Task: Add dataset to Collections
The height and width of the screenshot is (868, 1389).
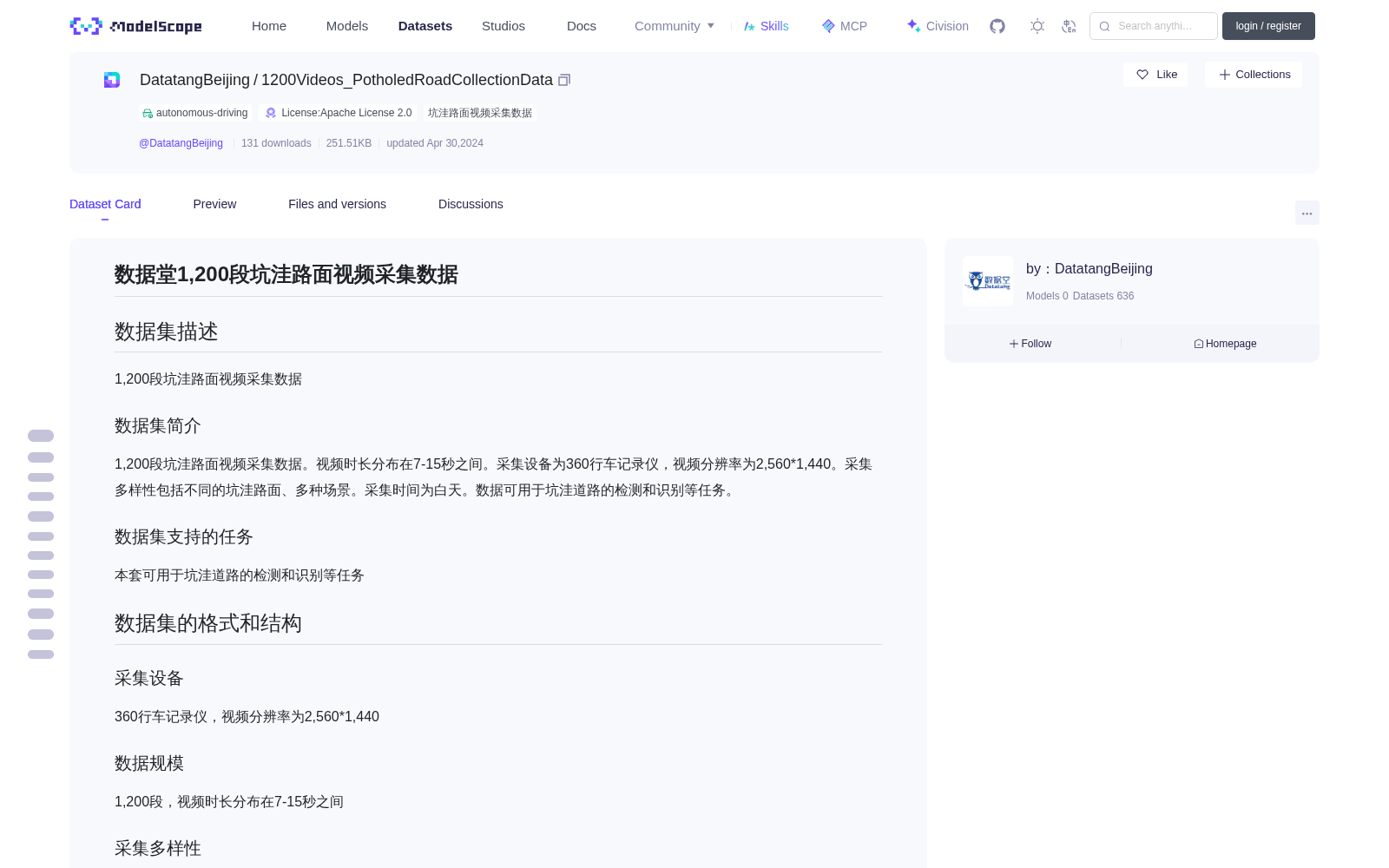Action: 1254,75
